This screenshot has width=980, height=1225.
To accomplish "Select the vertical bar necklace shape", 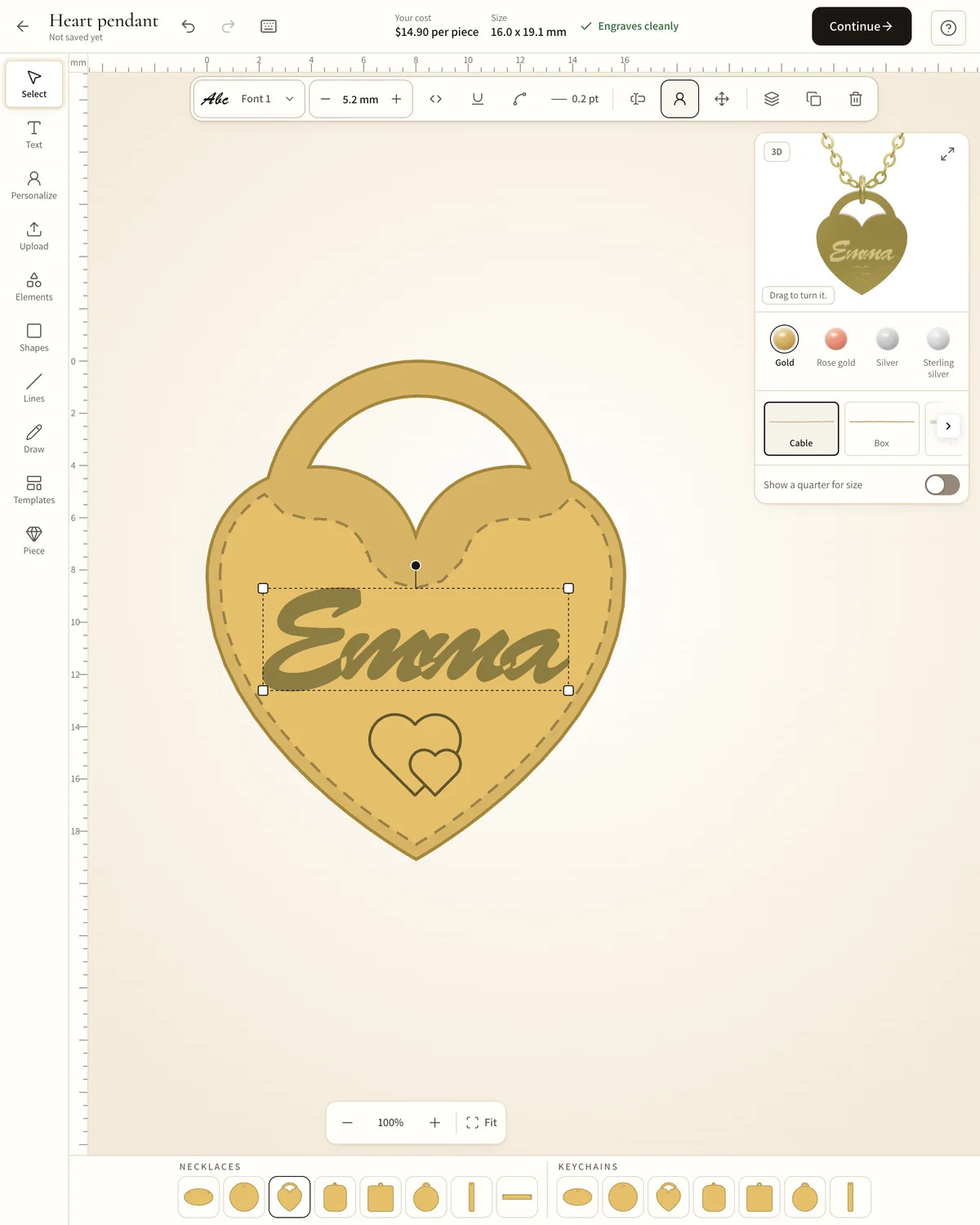I will (471, 1197).
